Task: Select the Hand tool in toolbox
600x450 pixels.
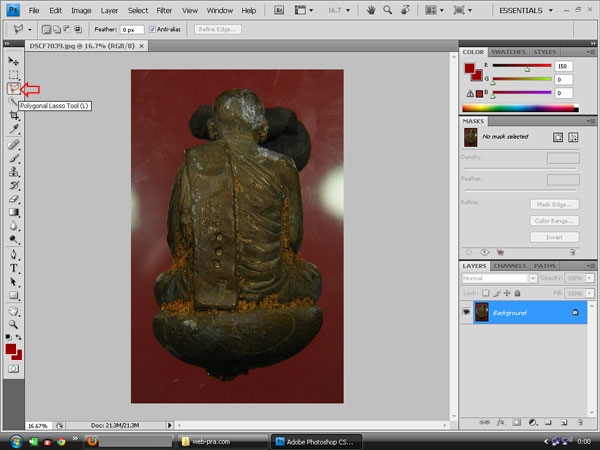Action: coord(13,311)
